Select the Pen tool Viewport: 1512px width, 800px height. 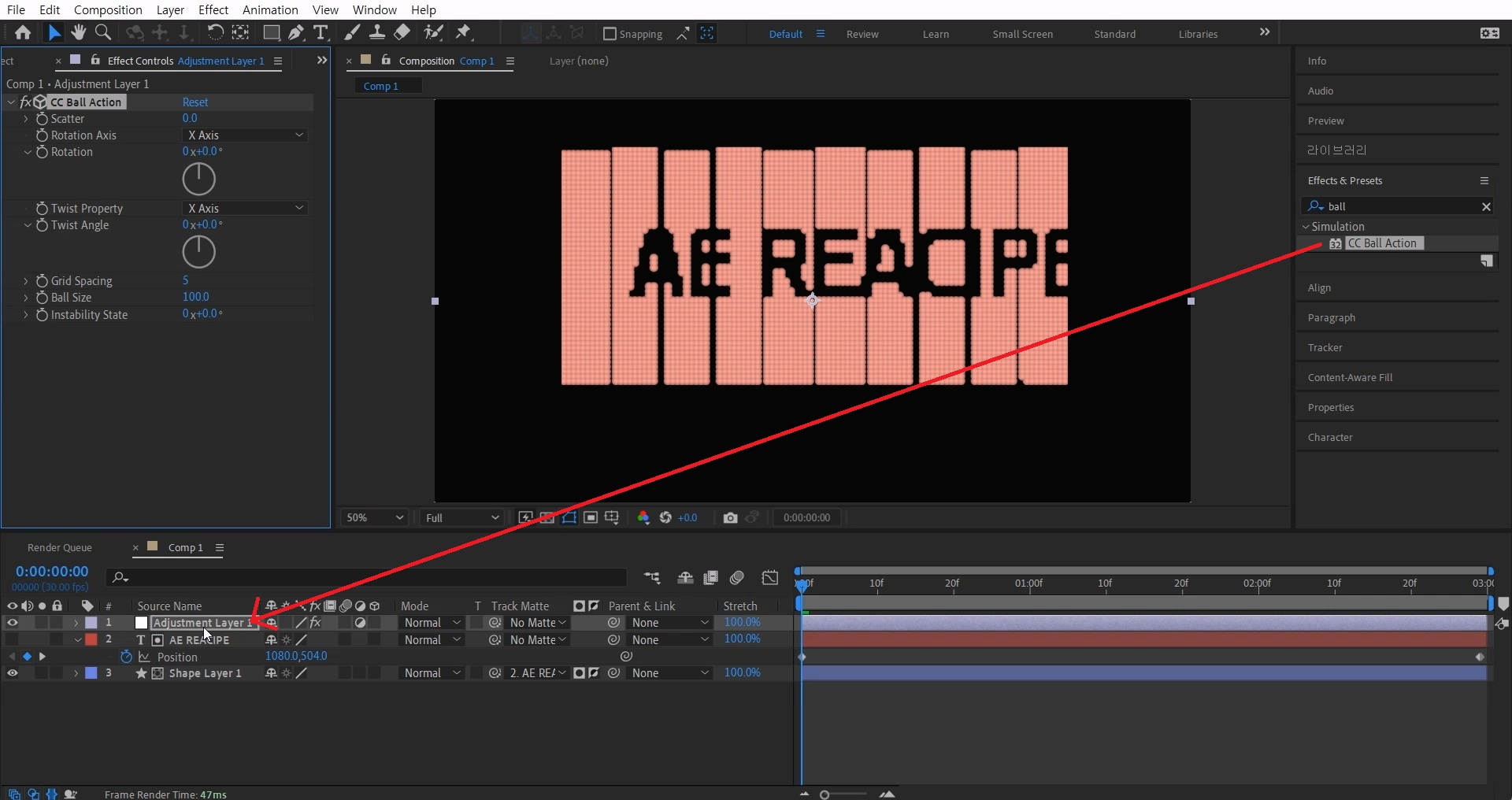tap(296, 33)
